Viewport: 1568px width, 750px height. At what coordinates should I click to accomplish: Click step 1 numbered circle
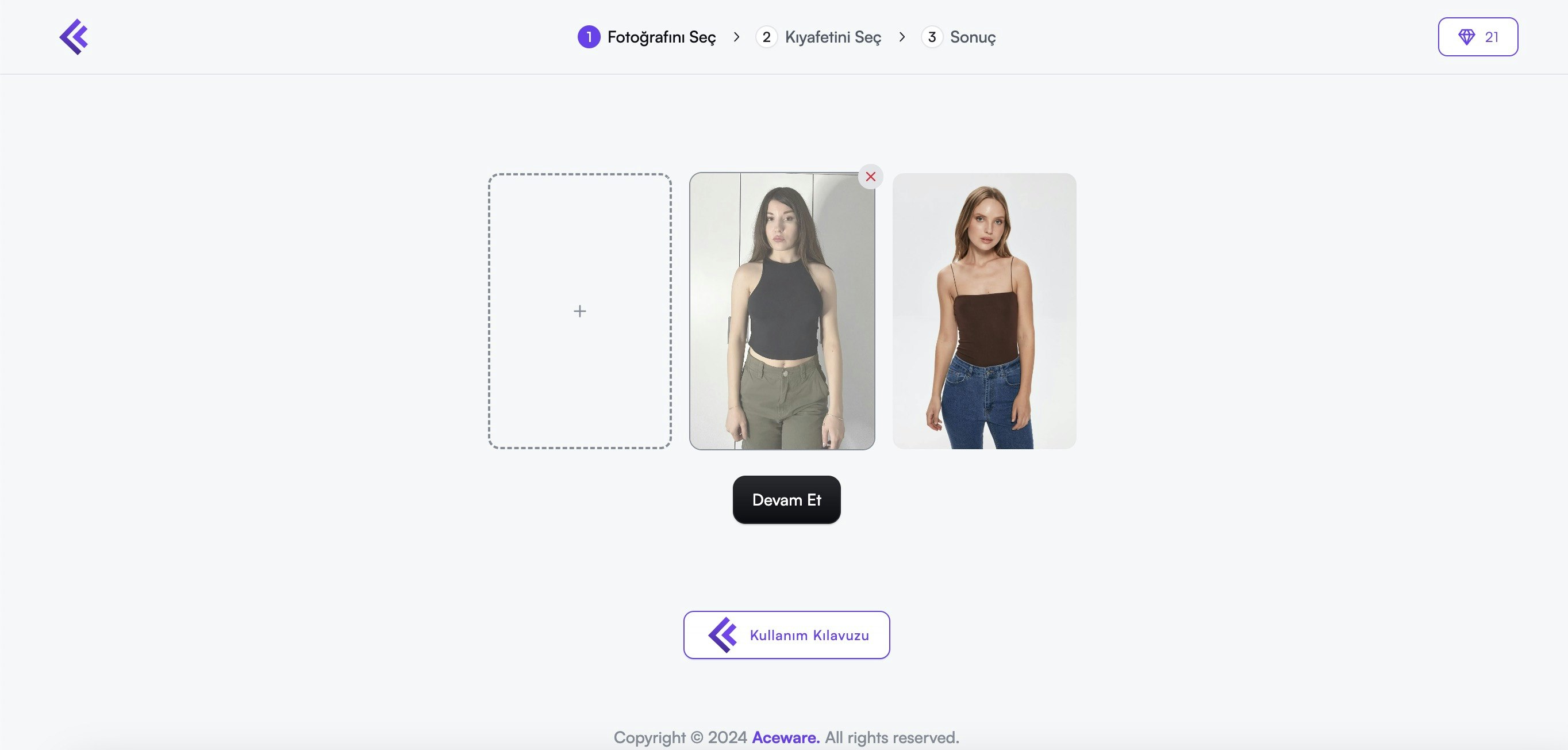pyautogui.click(x=589, y=37)
